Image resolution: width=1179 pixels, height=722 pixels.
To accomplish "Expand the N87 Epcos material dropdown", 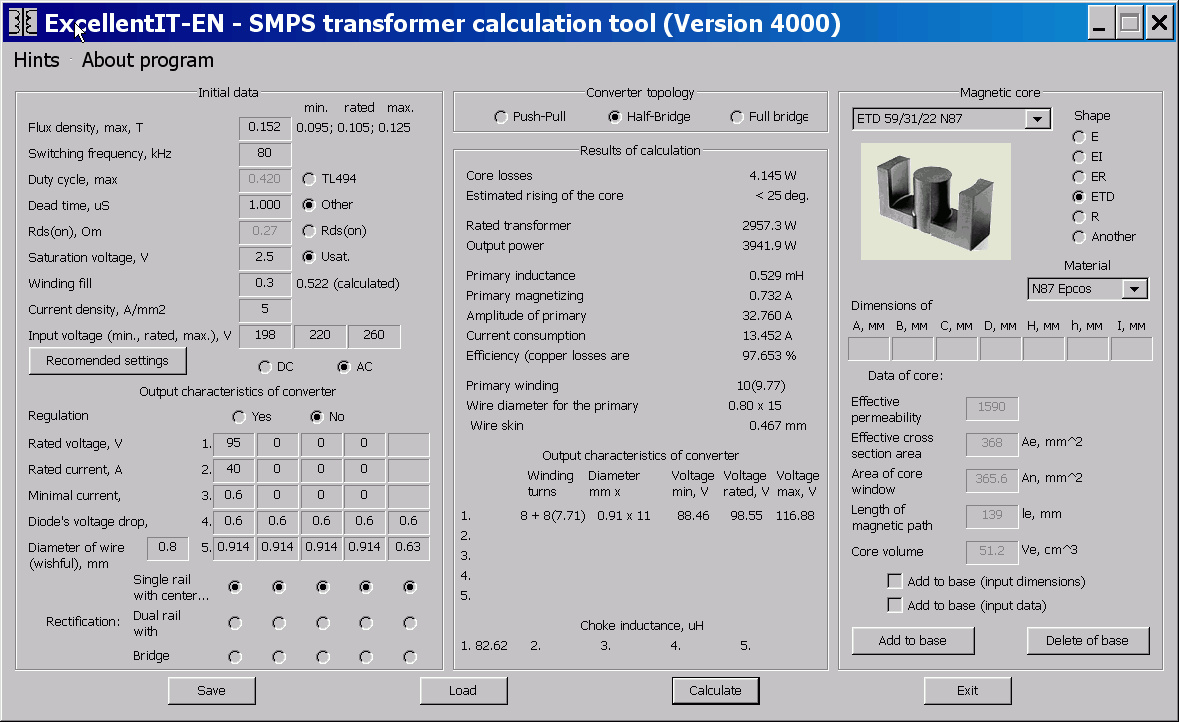I will point(1135,289).
